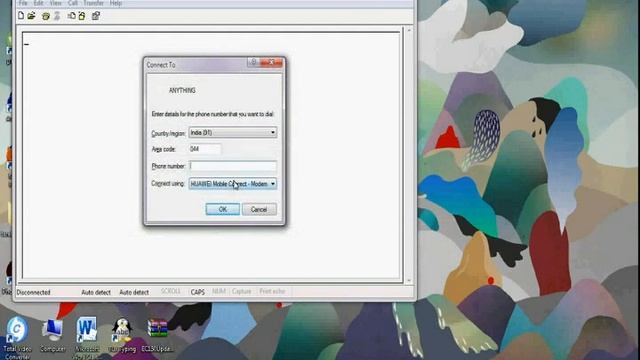The height and width of the screenshot is (360, 640).
Task: Click the Connect To dialog help button
Action: tap(253, 62)
